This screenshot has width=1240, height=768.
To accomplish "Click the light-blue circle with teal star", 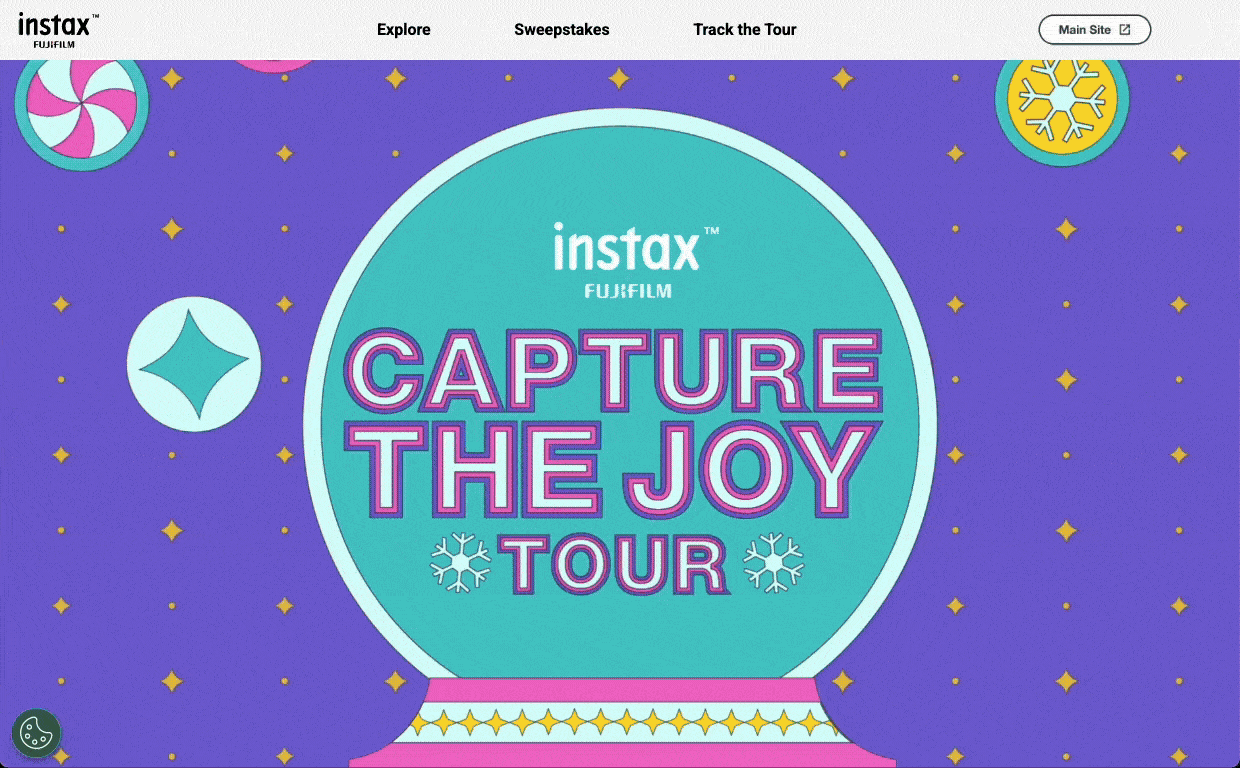I will tap(194, 364).
